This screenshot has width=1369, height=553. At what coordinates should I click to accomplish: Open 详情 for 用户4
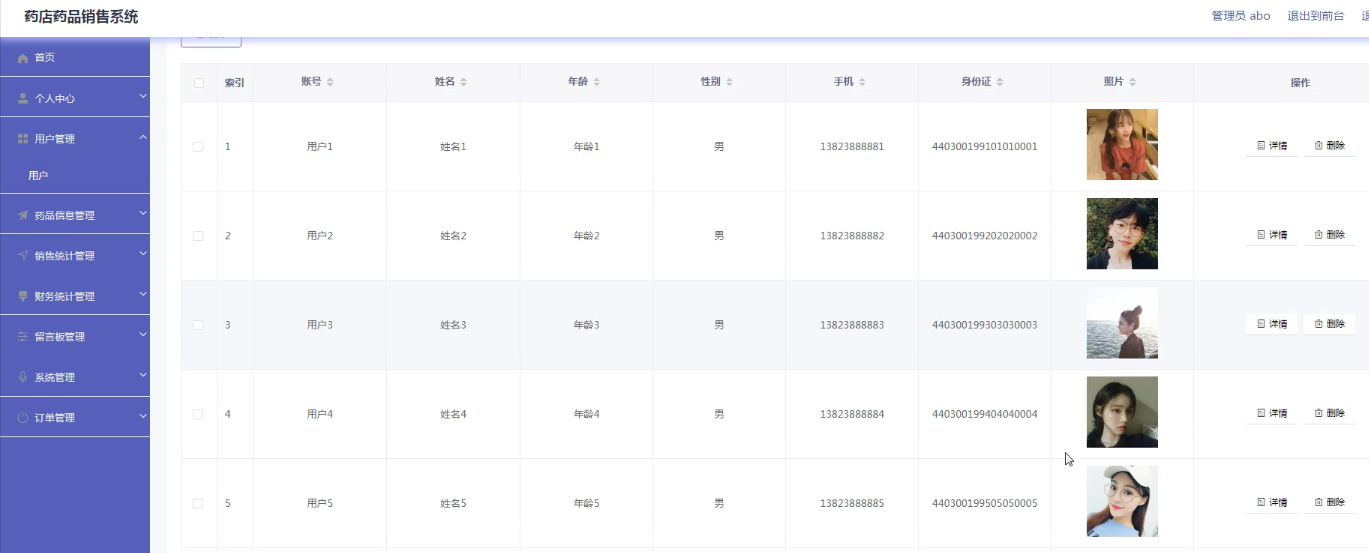(1271, 413)
